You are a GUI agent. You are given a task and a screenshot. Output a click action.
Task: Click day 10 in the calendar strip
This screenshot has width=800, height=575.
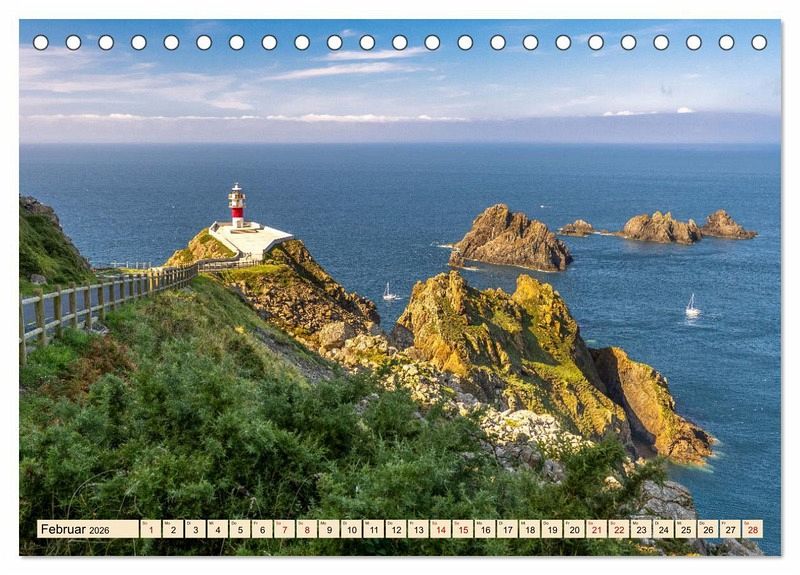click(x=351, y=529)
